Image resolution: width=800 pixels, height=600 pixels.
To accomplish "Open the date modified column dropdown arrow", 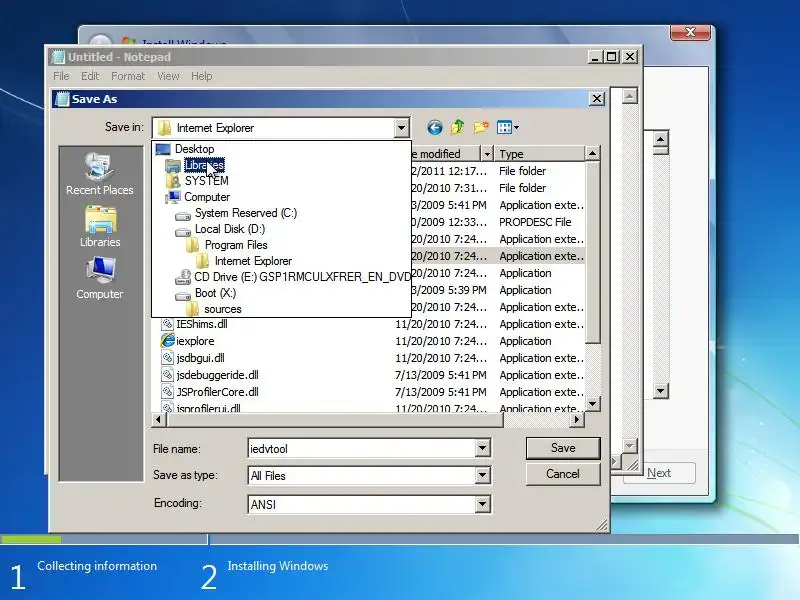I will tap(487, 154).
